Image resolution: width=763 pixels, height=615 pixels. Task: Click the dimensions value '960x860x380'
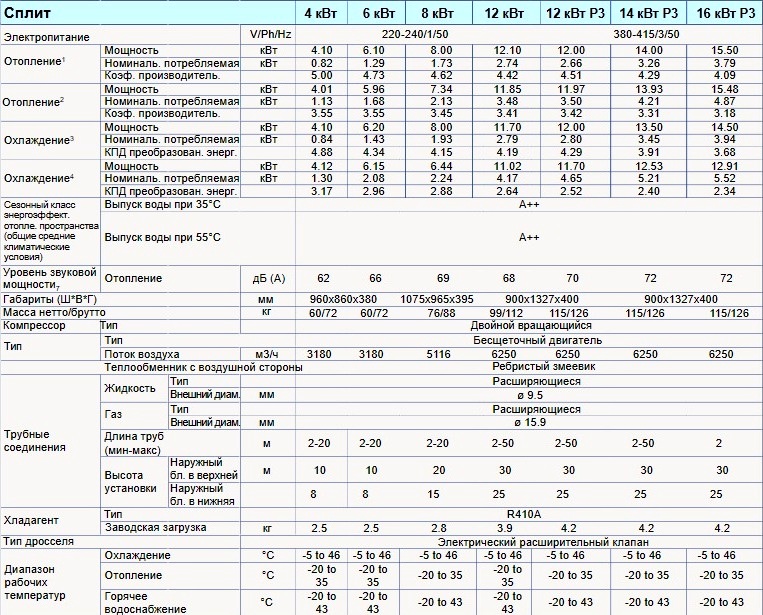344,299
